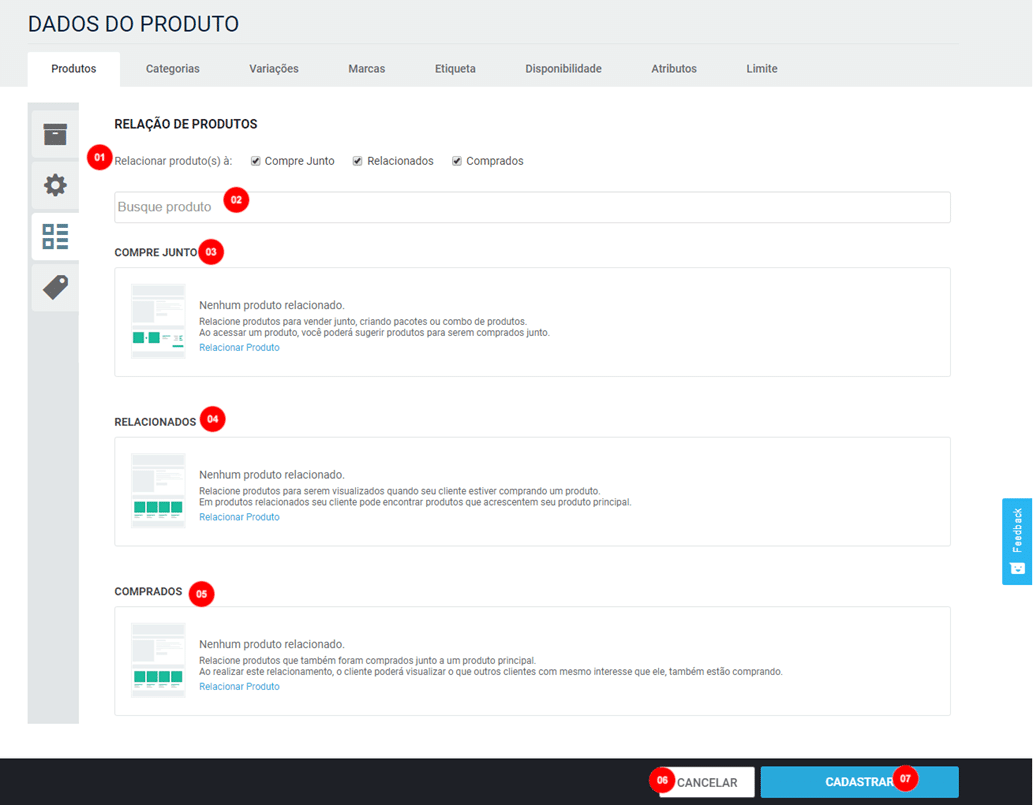Select the product relation list sidebar icon
Viewport: 1033px width, 805px height.
click(55, 236)
